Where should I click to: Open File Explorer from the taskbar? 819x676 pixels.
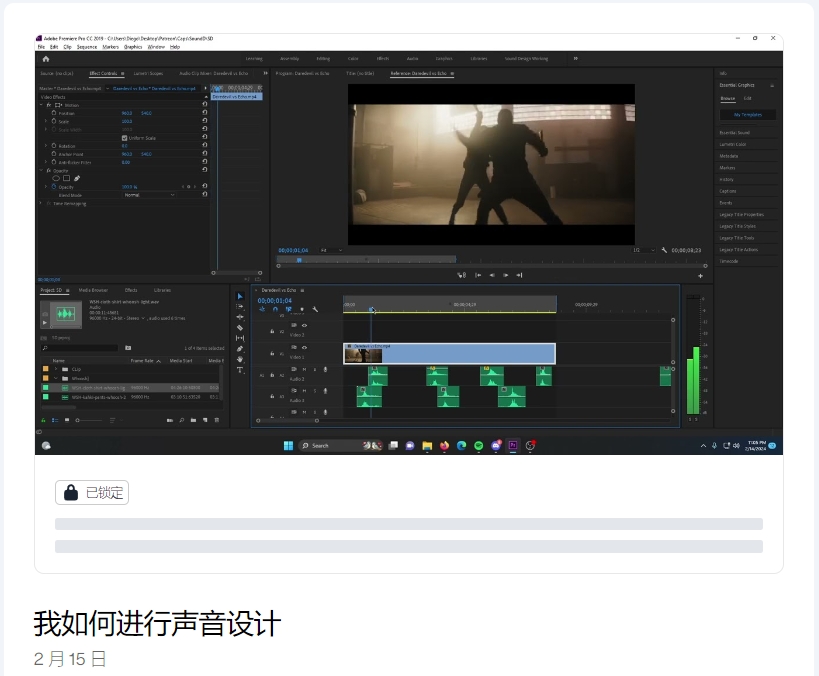coord(427,445)
